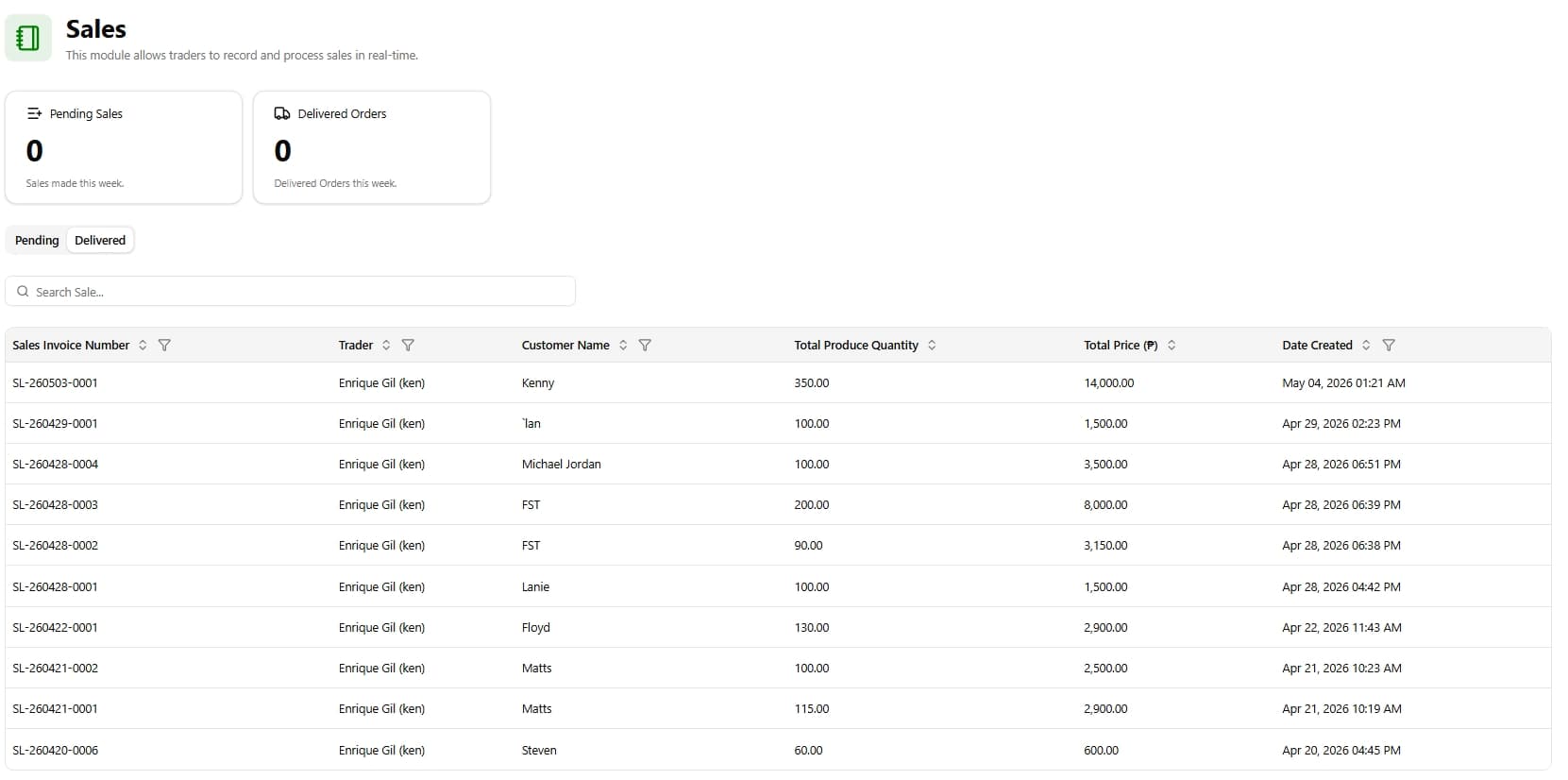
Task: Select invoice SL-260428-0003
Action: pos(55,504)
